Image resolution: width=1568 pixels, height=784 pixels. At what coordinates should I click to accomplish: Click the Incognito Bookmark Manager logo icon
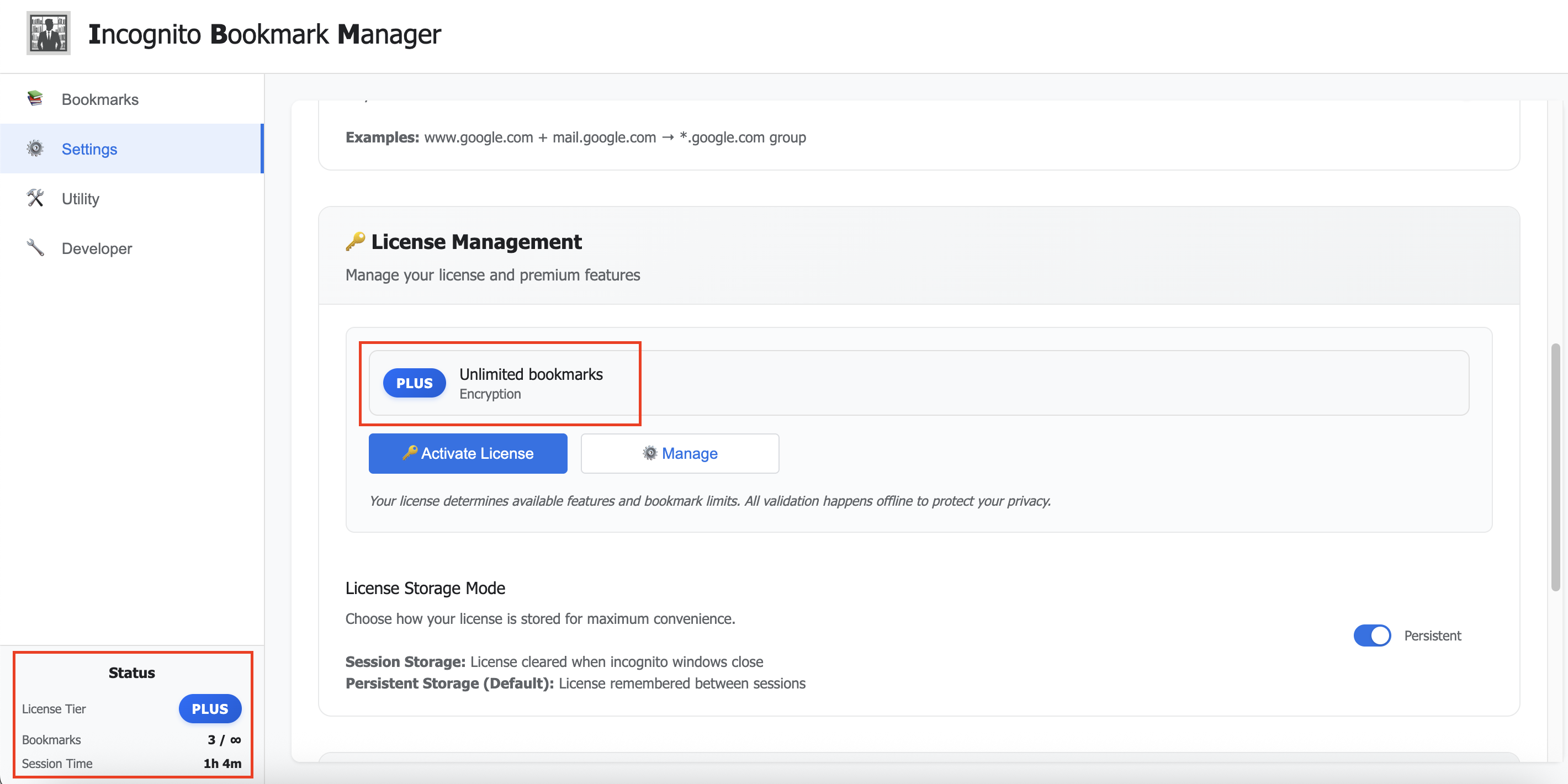coord(48,33)
